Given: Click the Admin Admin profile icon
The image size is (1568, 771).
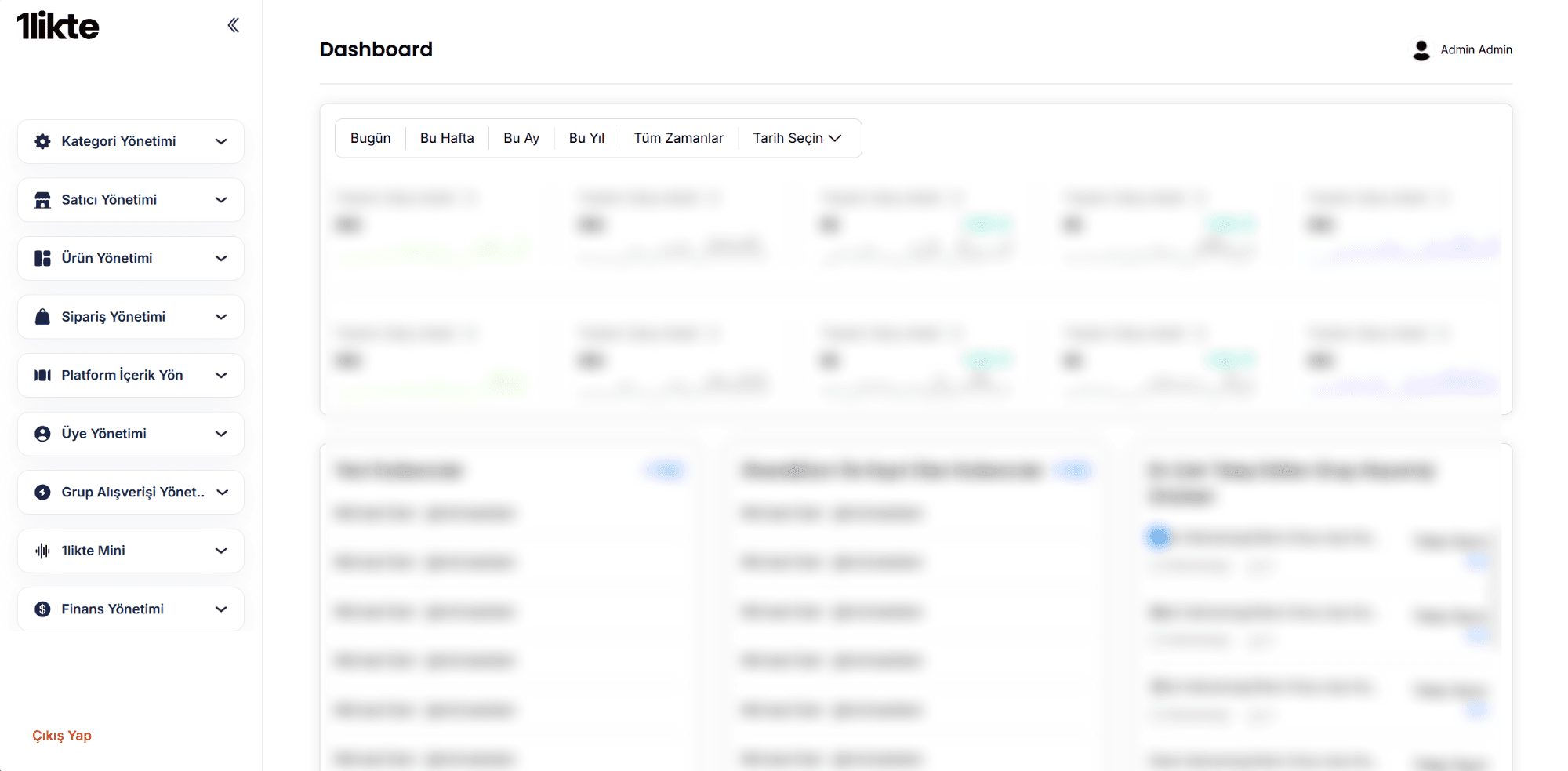Looking at the screenshot, I should click(x=1421, y=49).
